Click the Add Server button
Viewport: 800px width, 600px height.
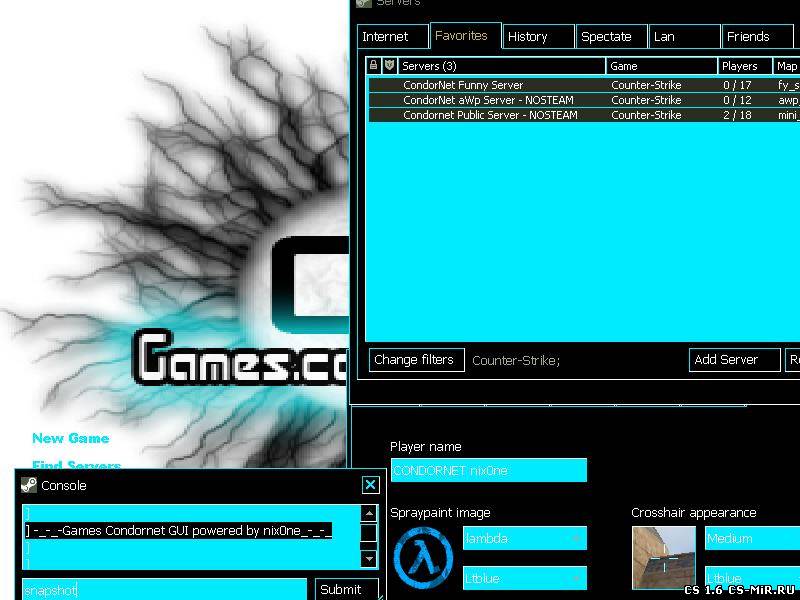(735, 360)
